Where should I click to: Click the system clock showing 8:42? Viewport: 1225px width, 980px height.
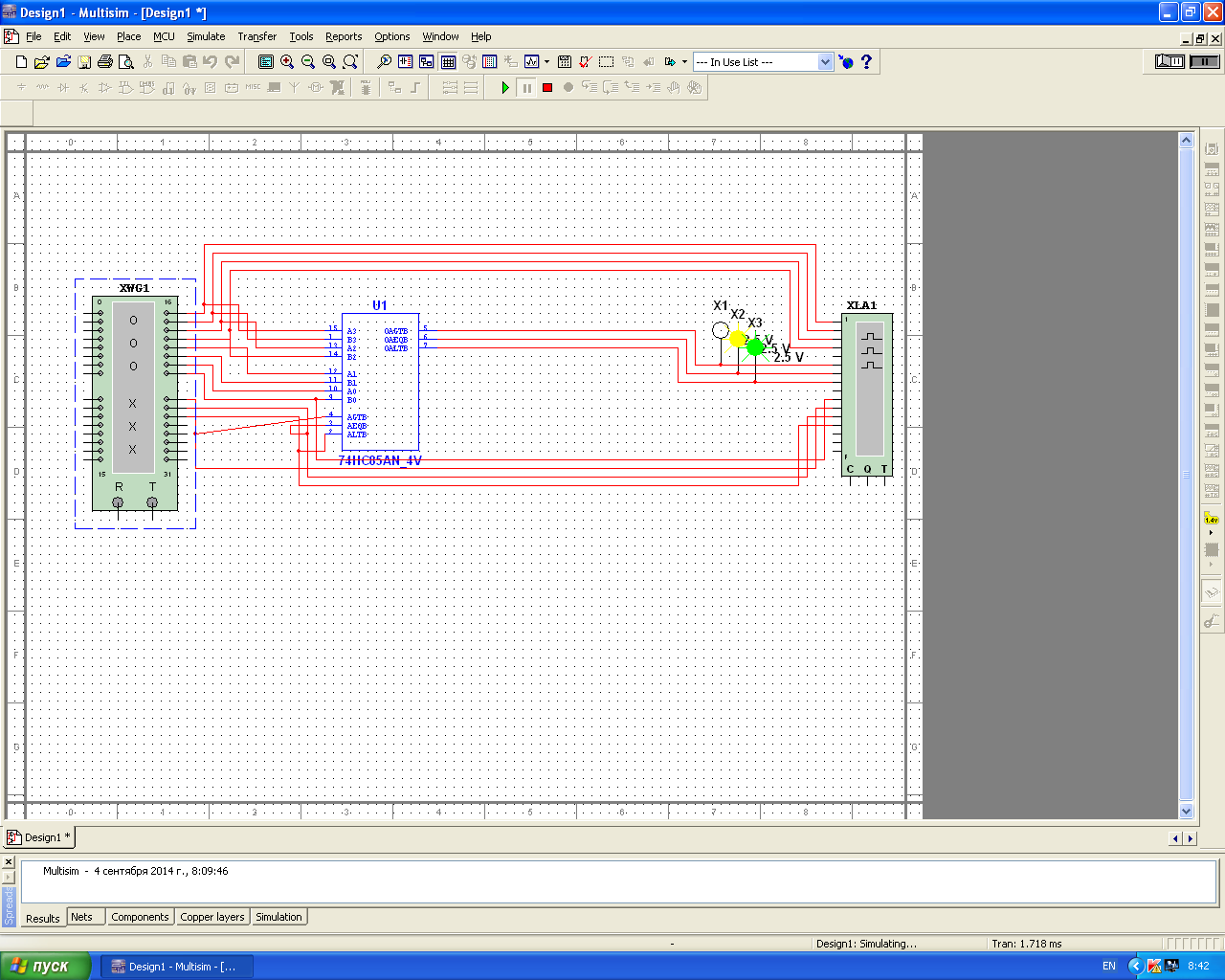pos(1198,967)
